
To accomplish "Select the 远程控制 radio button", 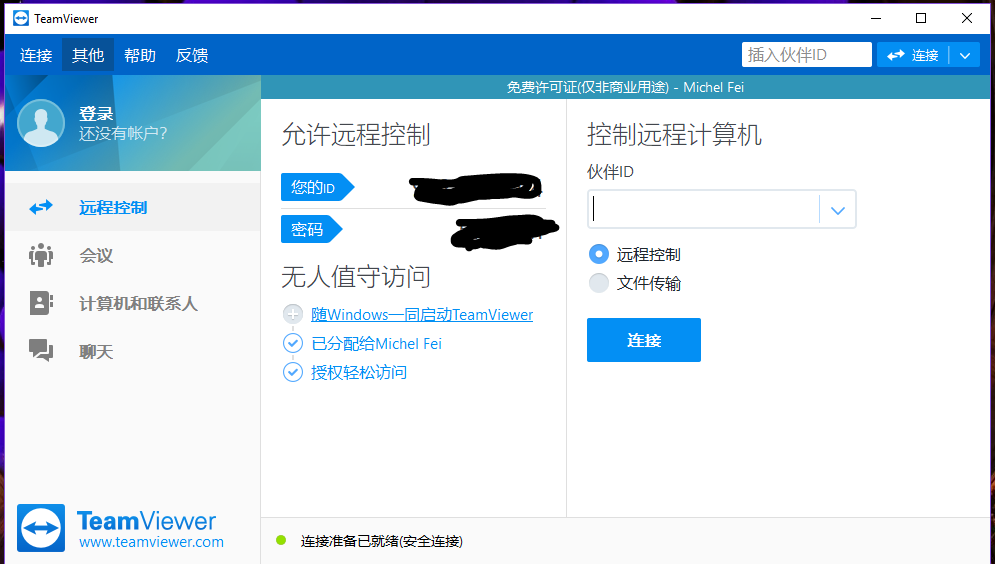I will pyautogui.click(x=598, y=254).
